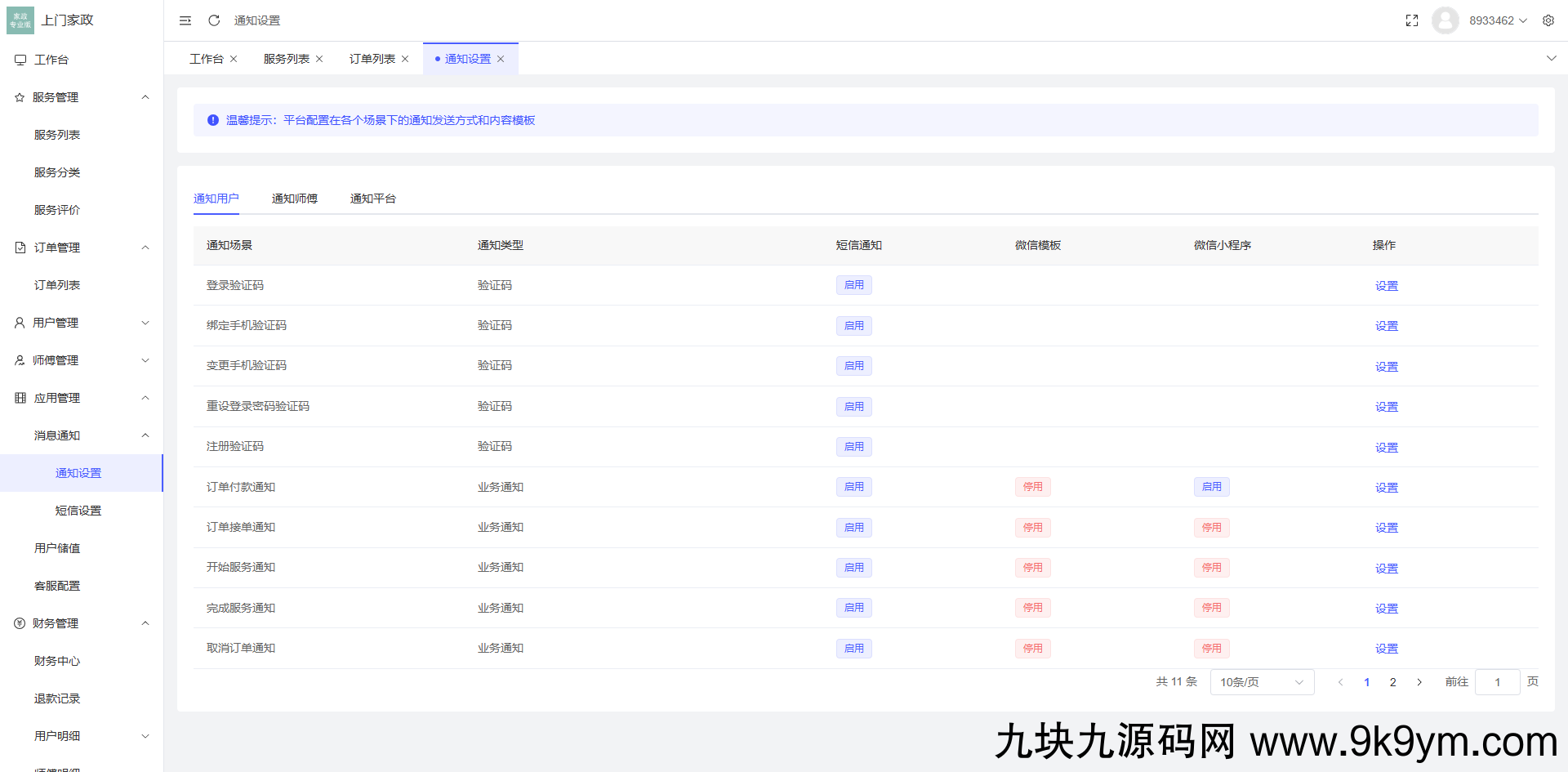Collapse the sidebar with the hamburger icon
The image size is (1568, 772).
click(185, 20)
